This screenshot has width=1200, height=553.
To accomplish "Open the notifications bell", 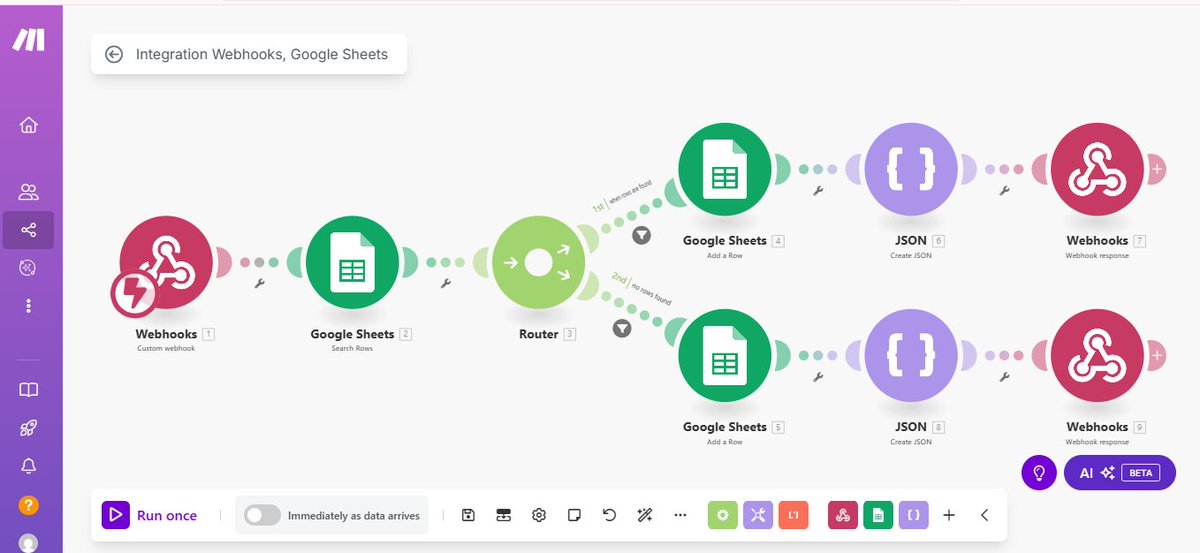I will pyautogui.click(x=28, y=466).
